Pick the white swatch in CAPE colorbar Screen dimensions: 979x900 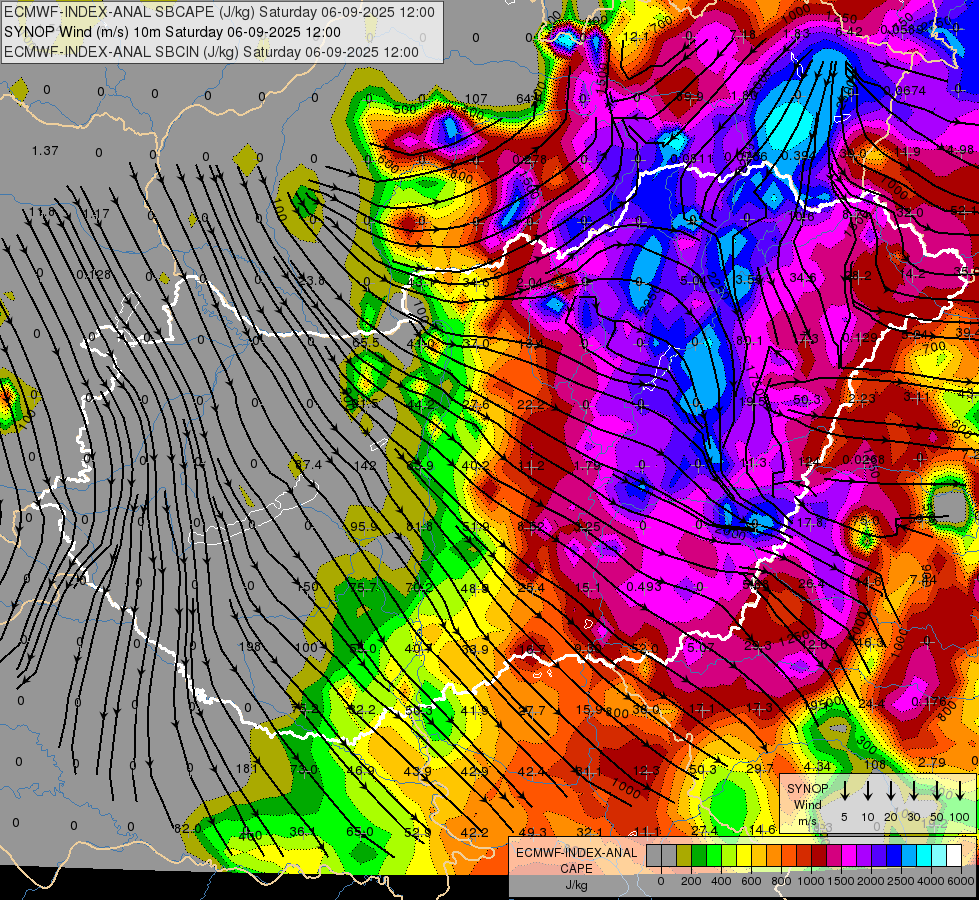(953, 855)
